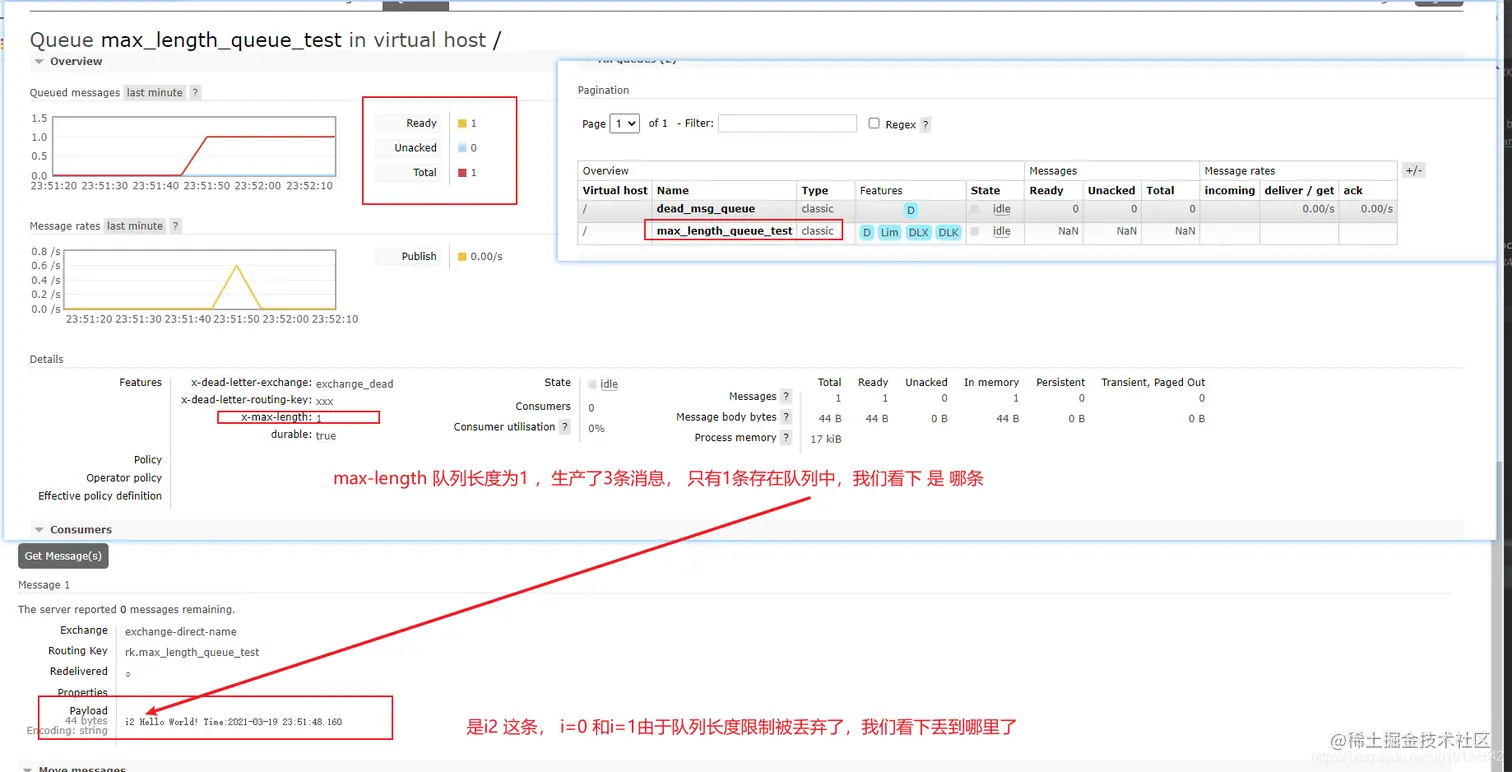Open dead_msg_queue queue link

(705, 209)
